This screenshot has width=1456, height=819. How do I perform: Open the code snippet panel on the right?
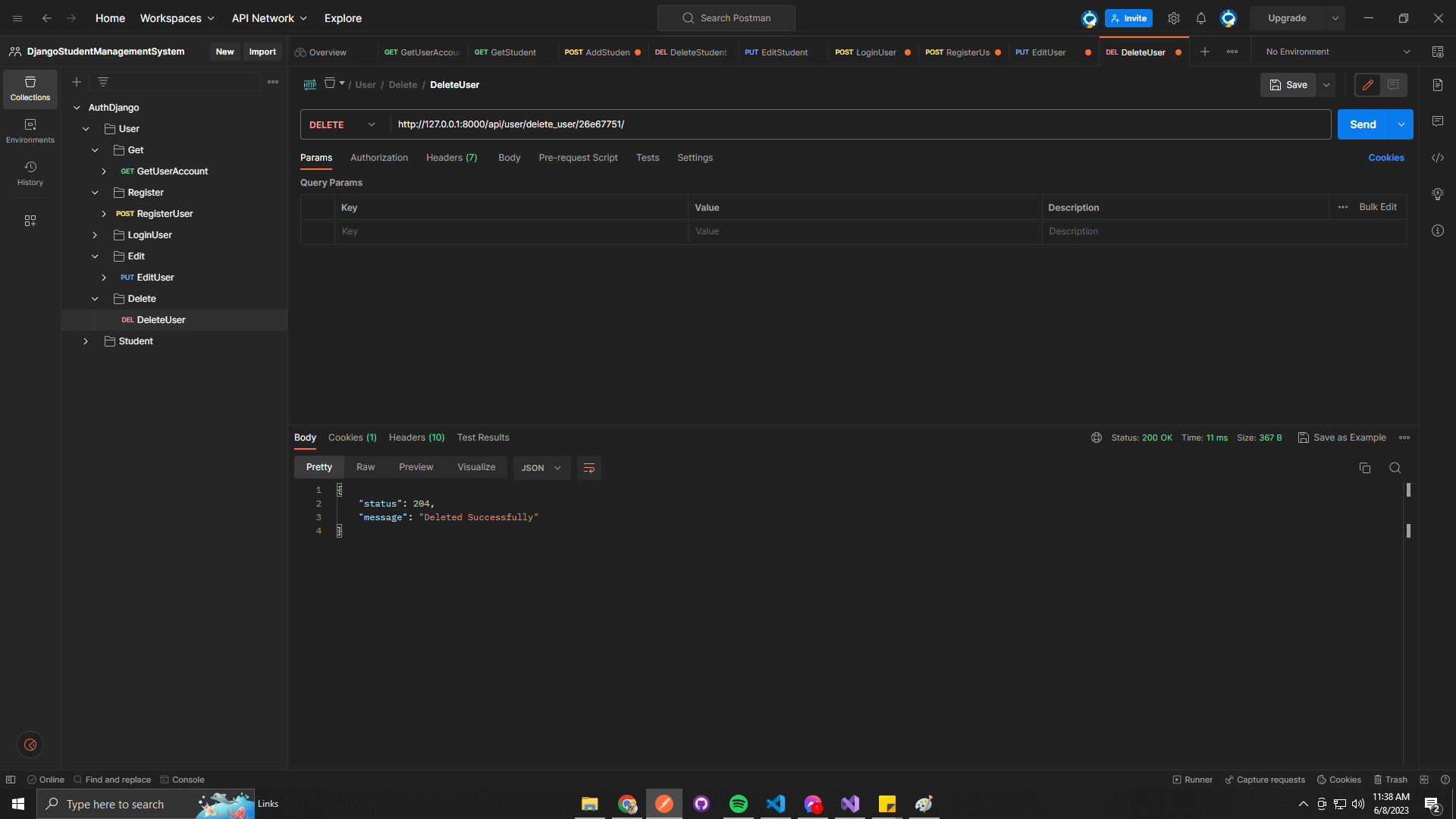pyautogui.click(x=1438, y=158)
